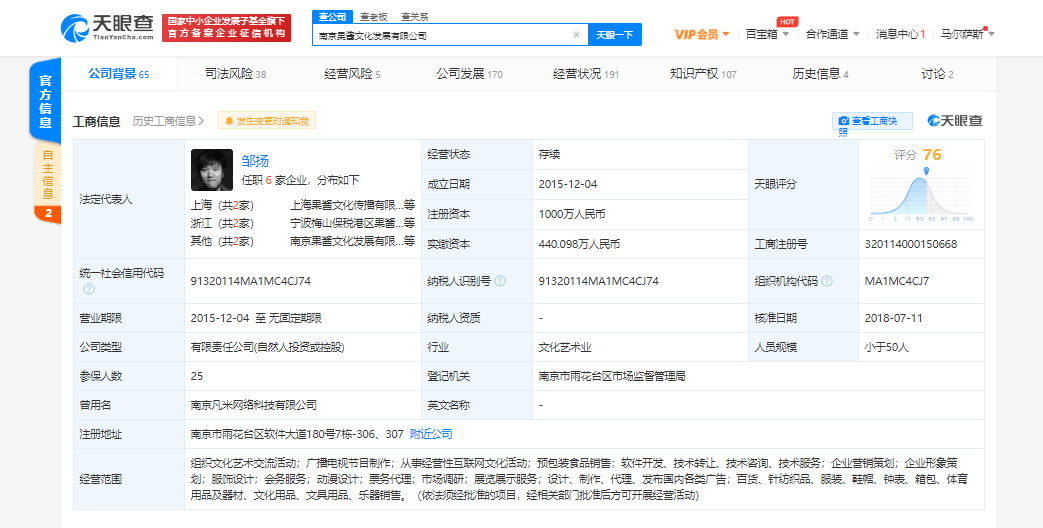Viewport: 1043px width, 528px height.
Task: Click help icon beside 组织机构代码
Action: pos(828,281)
